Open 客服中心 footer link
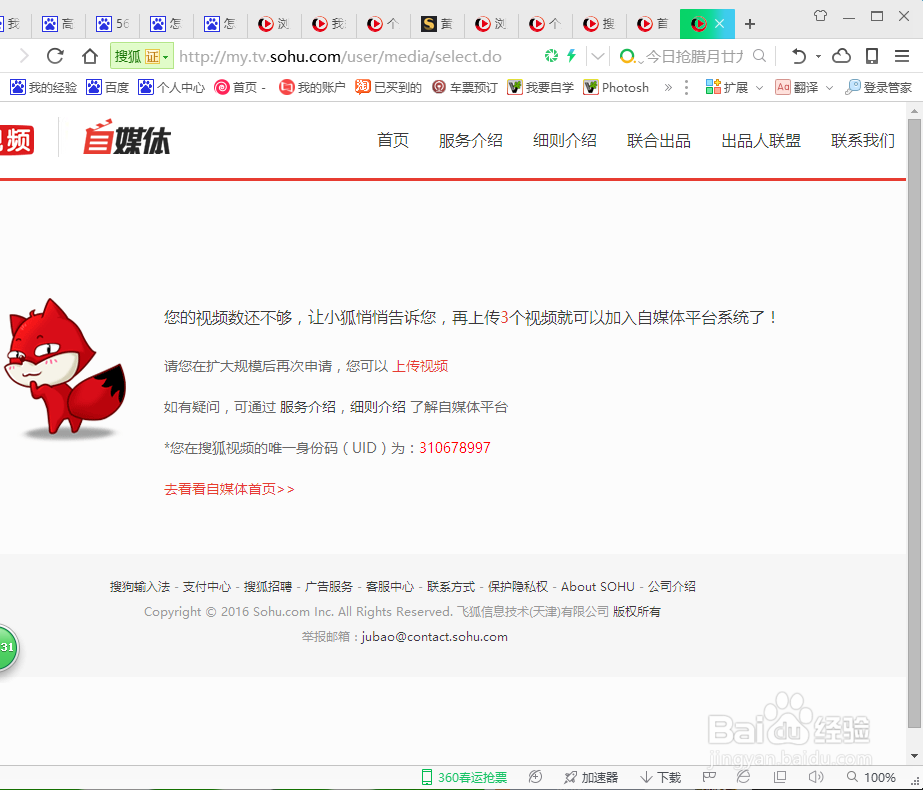This screenshot has height=790, width=923. [x=390, y=587]
